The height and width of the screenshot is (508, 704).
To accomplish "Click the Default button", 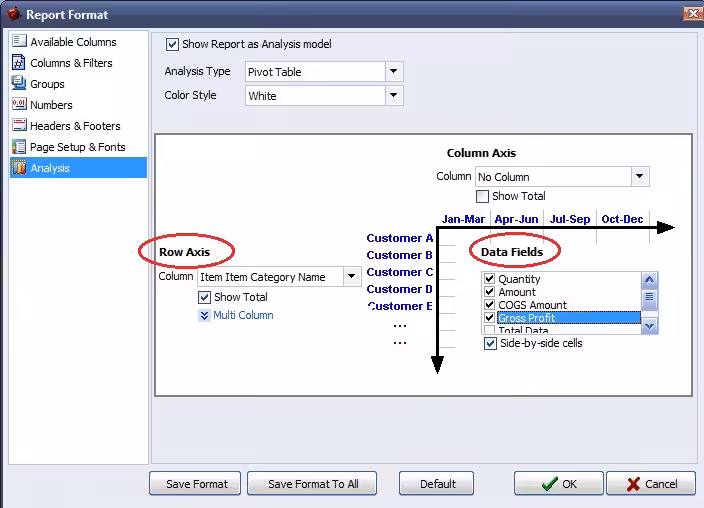I will click(x=436, y=484).
